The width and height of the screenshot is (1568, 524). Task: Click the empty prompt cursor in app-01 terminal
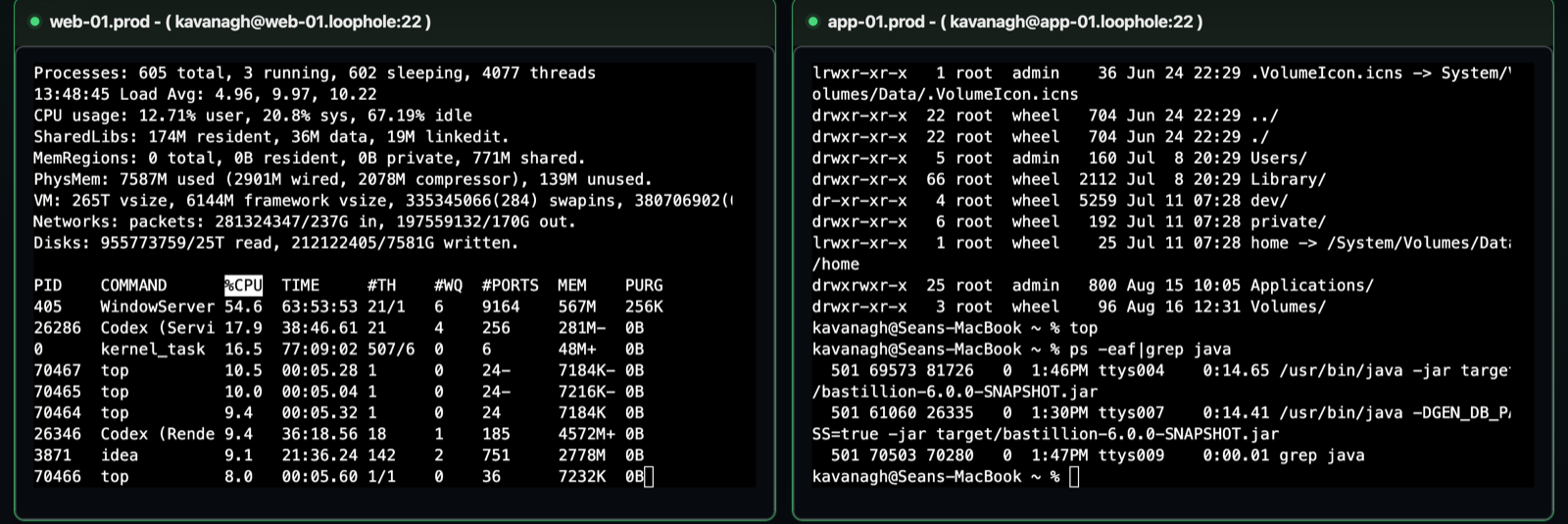coord(1074,476)
